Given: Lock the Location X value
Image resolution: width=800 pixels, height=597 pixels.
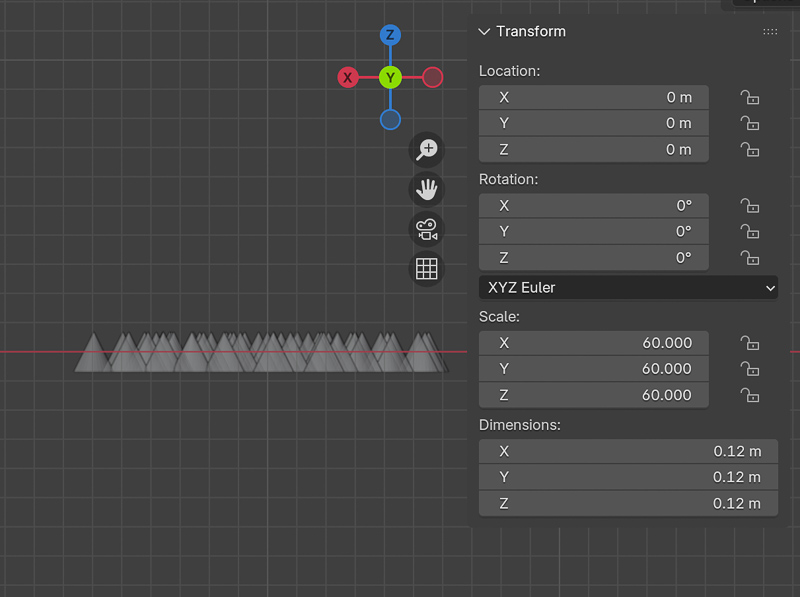Looking at the screenshot, I should click(x=749, y=97).
